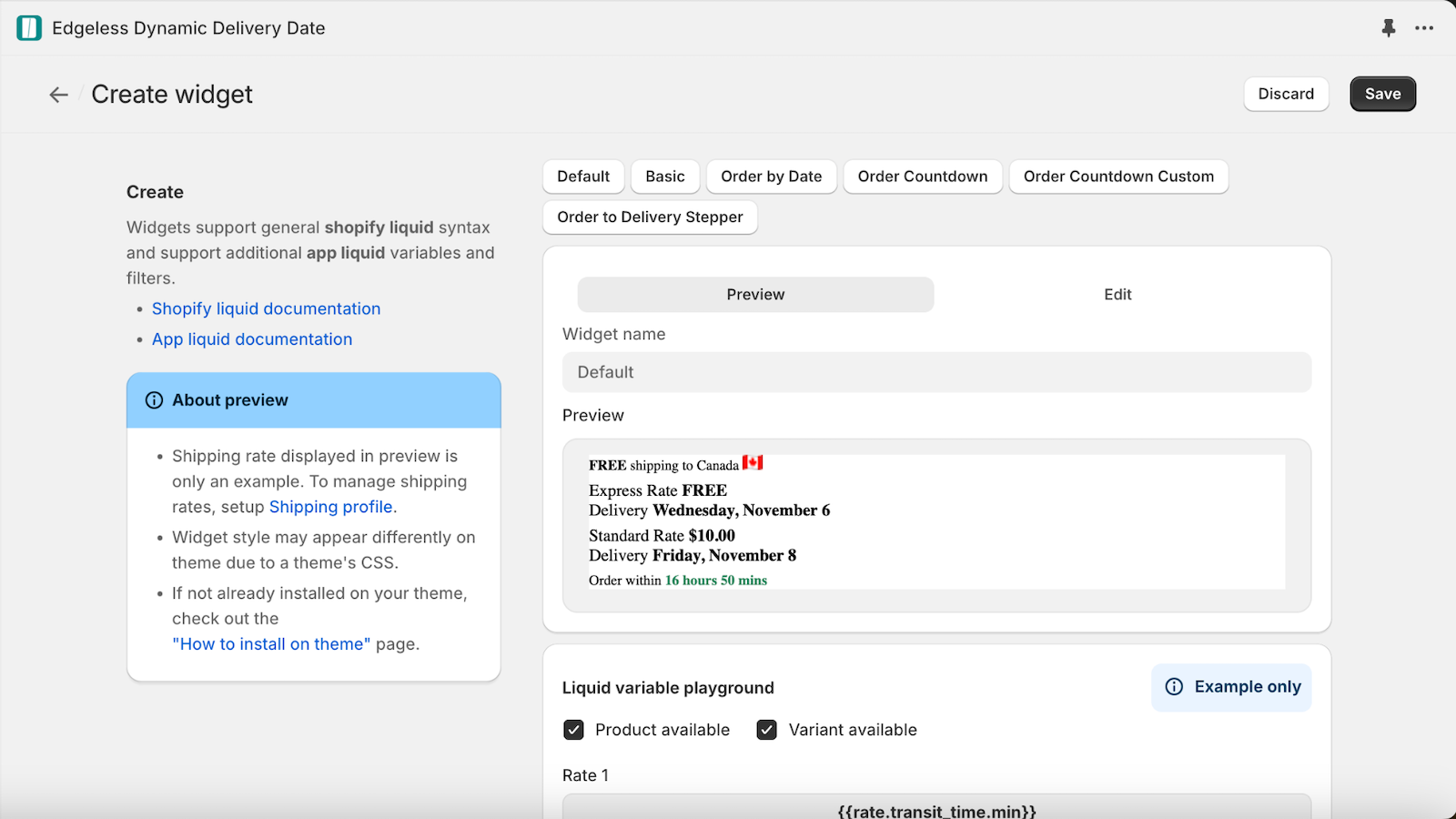Image resolution: width=1456 pixels, height=819 pixels.
Task: Uncheck the Product available checkbox
Action: pyautogui.click(x=573, y=730)
